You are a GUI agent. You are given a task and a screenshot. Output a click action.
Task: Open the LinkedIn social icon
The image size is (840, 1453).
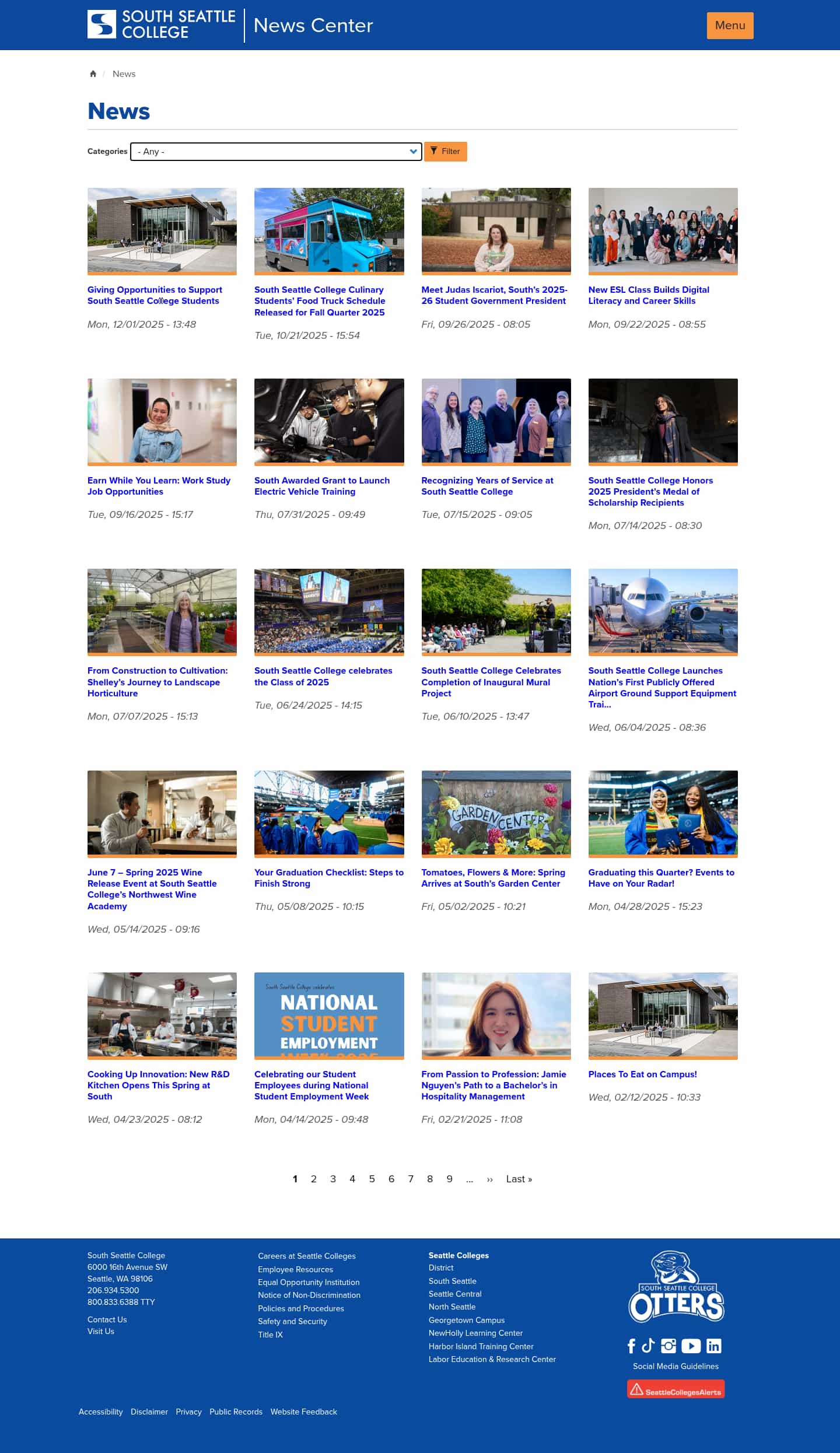coord(714,1346)
